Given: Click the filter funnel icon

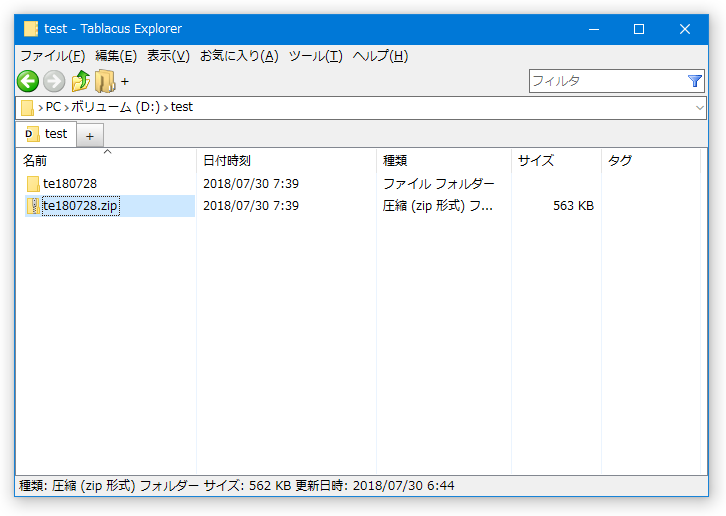Looking at the screenshot, I should point(695,81).
